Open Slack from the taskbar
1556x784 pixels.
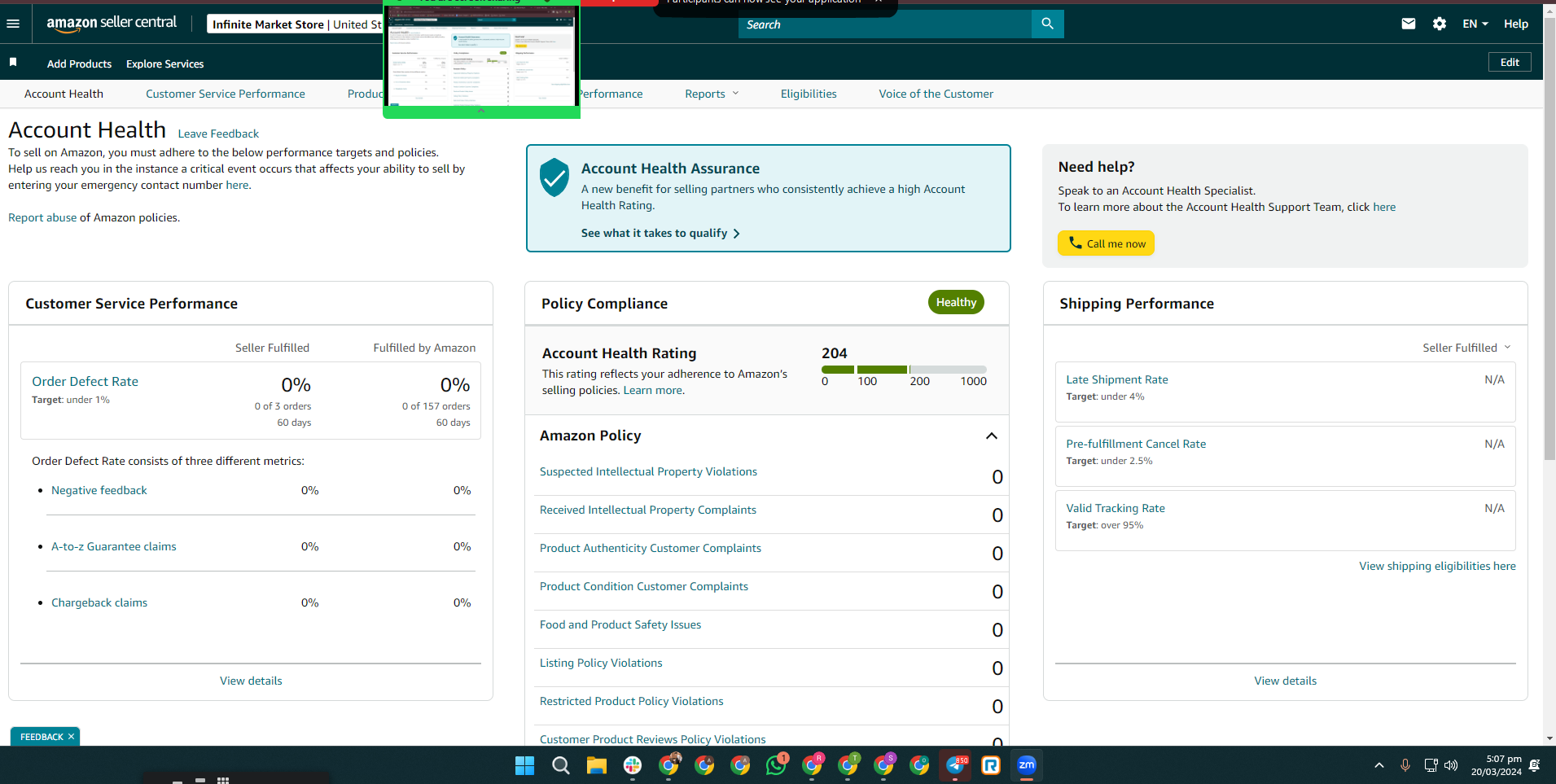coord(633,765)
